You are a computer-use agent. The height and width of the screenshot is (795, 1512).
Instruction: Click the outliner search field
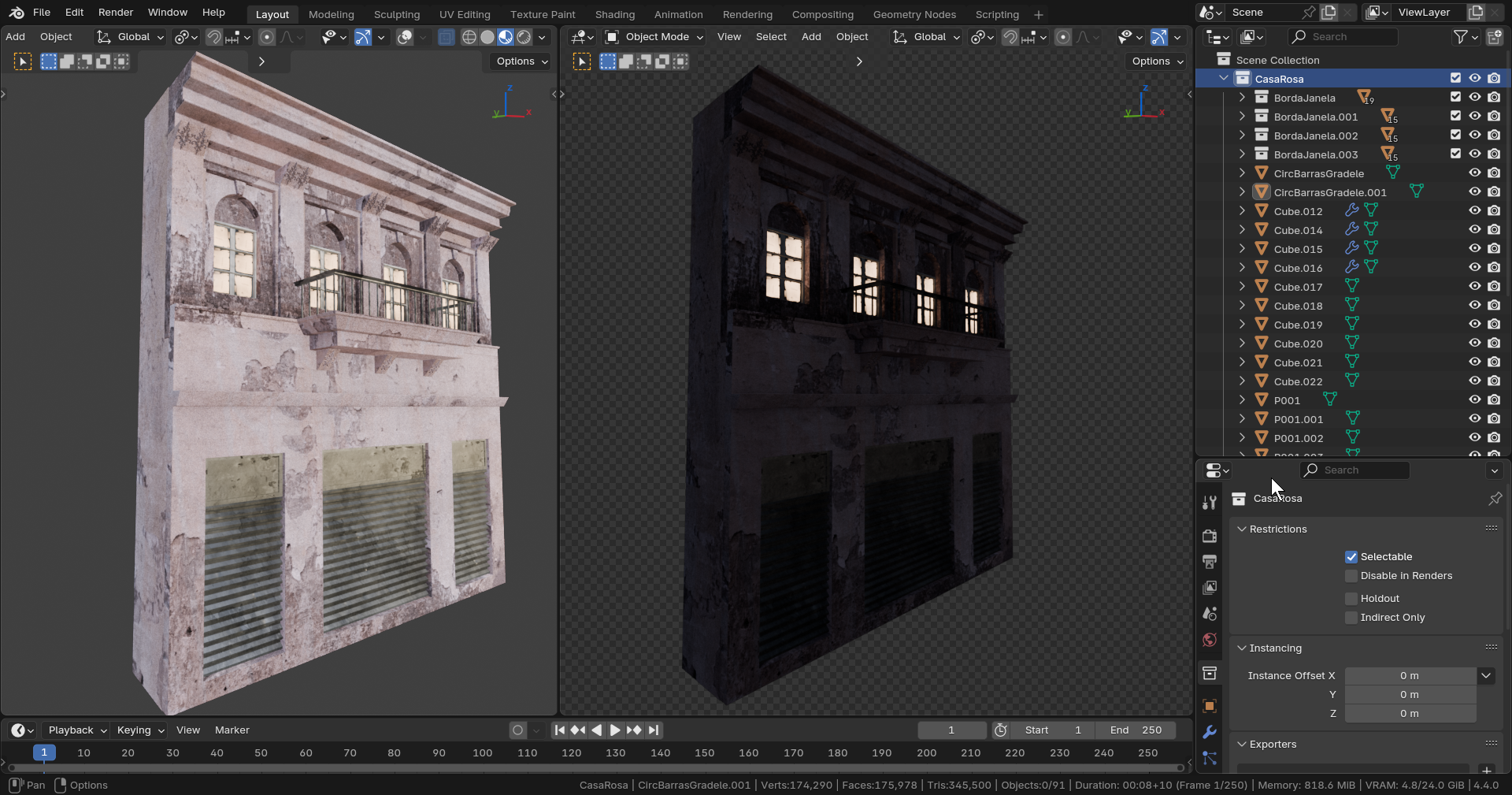[x=1343, y=37]
